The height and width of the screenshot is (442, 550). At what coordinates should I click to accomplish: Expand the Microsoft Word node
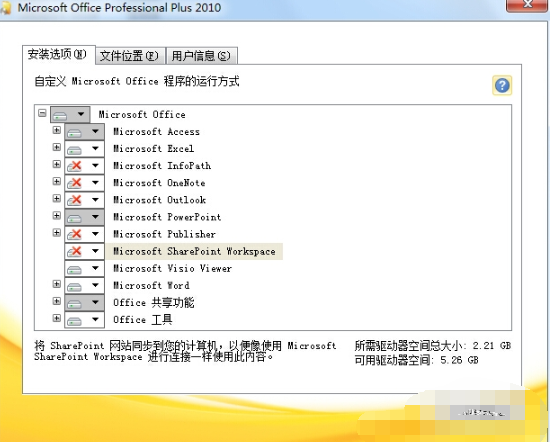(x=56, y=284)
